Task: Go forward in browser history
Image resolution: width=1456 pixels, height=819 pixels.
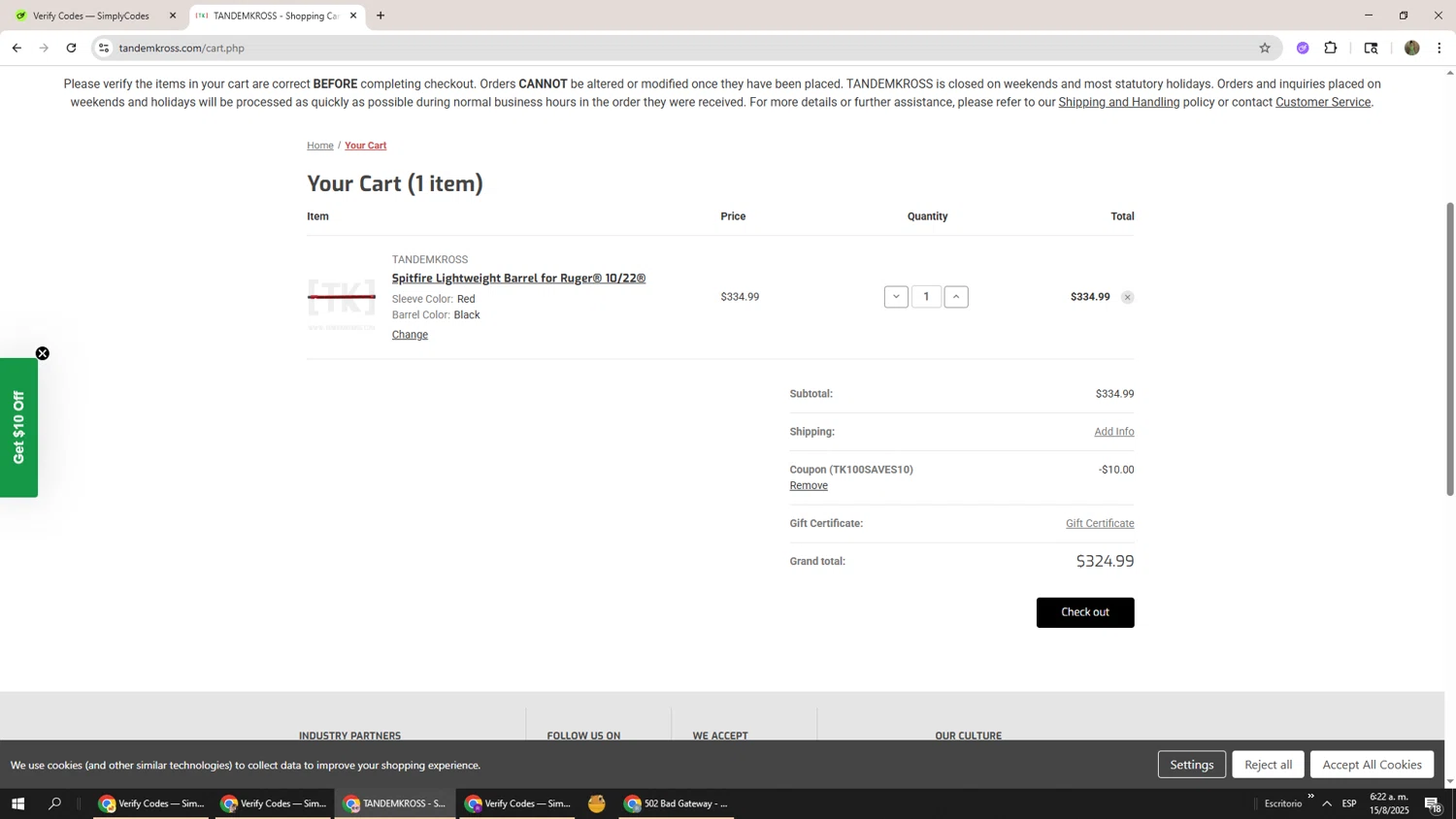Action: tap(44, 48)
